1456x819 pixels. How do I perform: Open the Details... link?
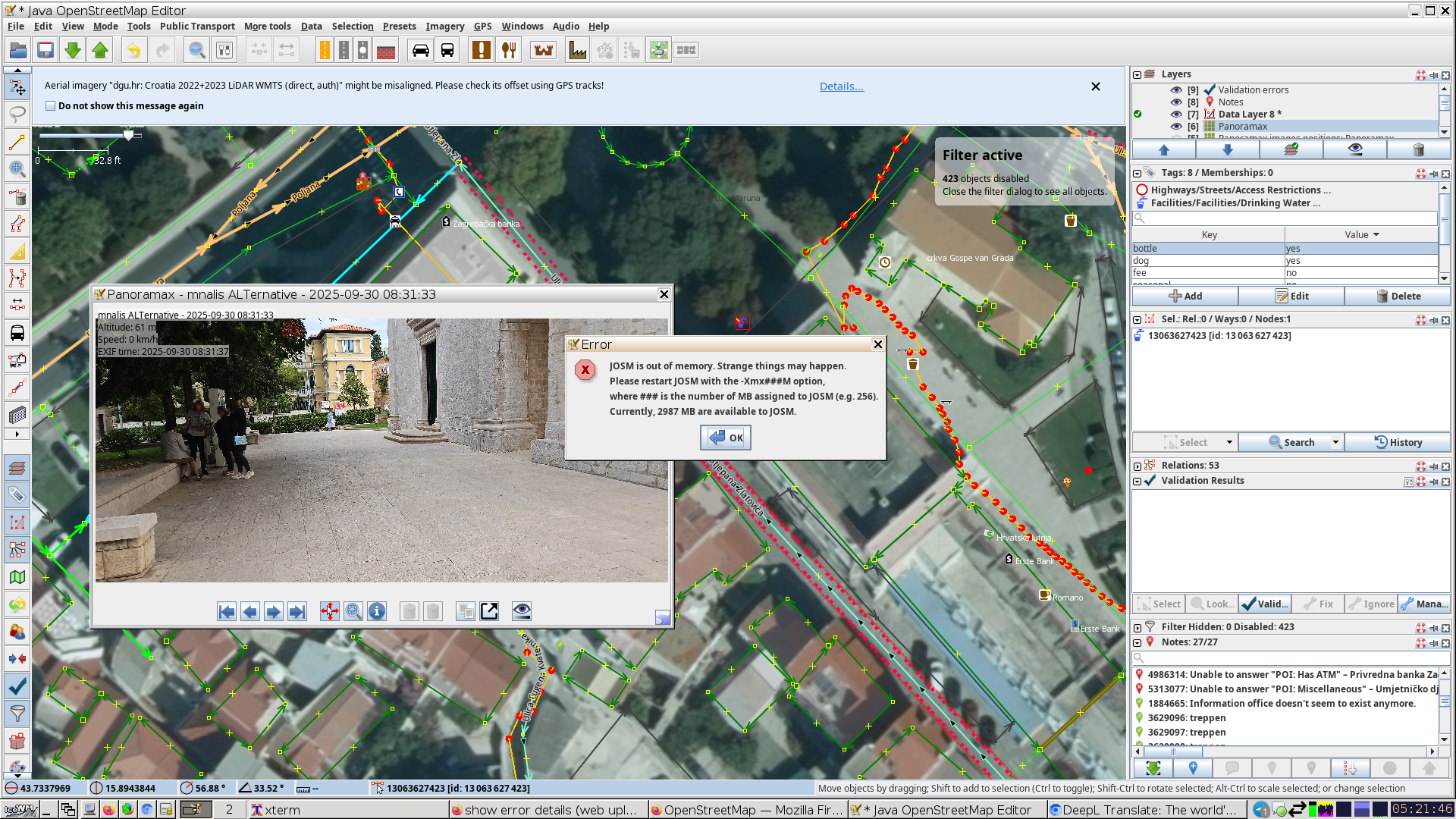click(x=841, y=86)
